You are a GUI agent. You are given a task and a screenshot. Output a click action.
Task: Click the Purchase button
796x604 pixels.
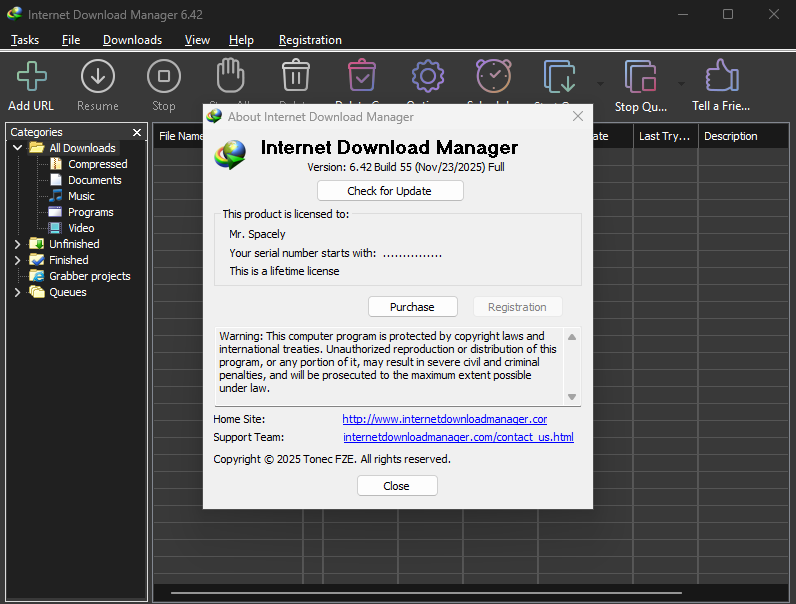coord(412,307)
